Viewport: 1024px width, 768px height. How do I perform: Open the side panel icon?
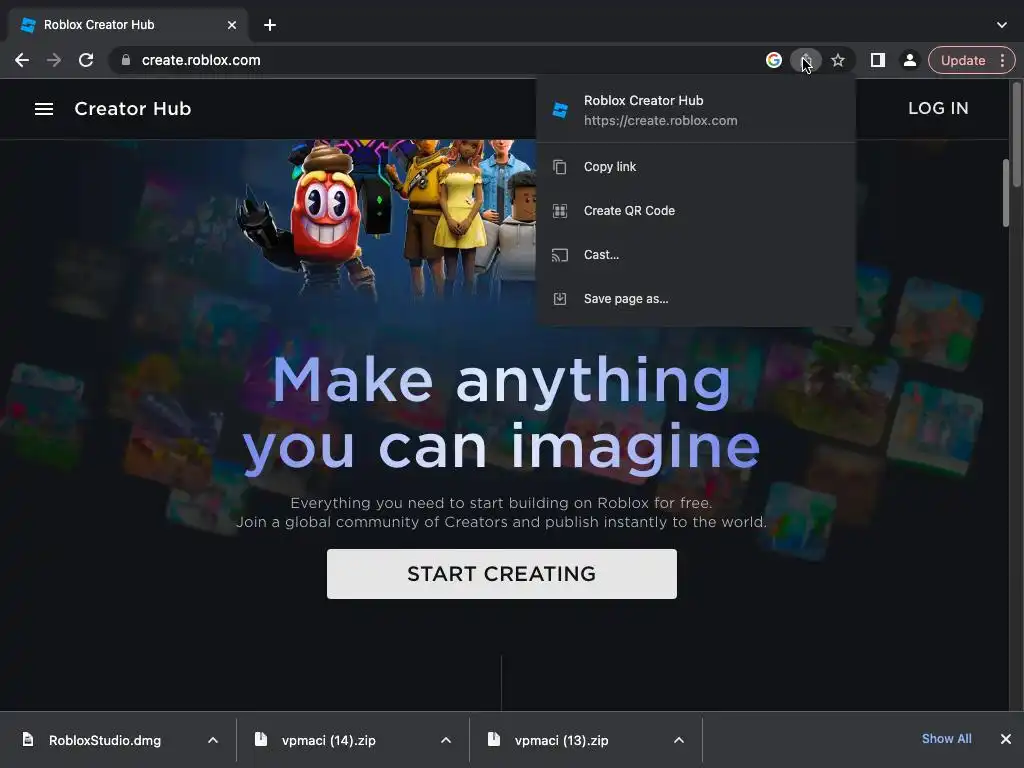(878, 60)
